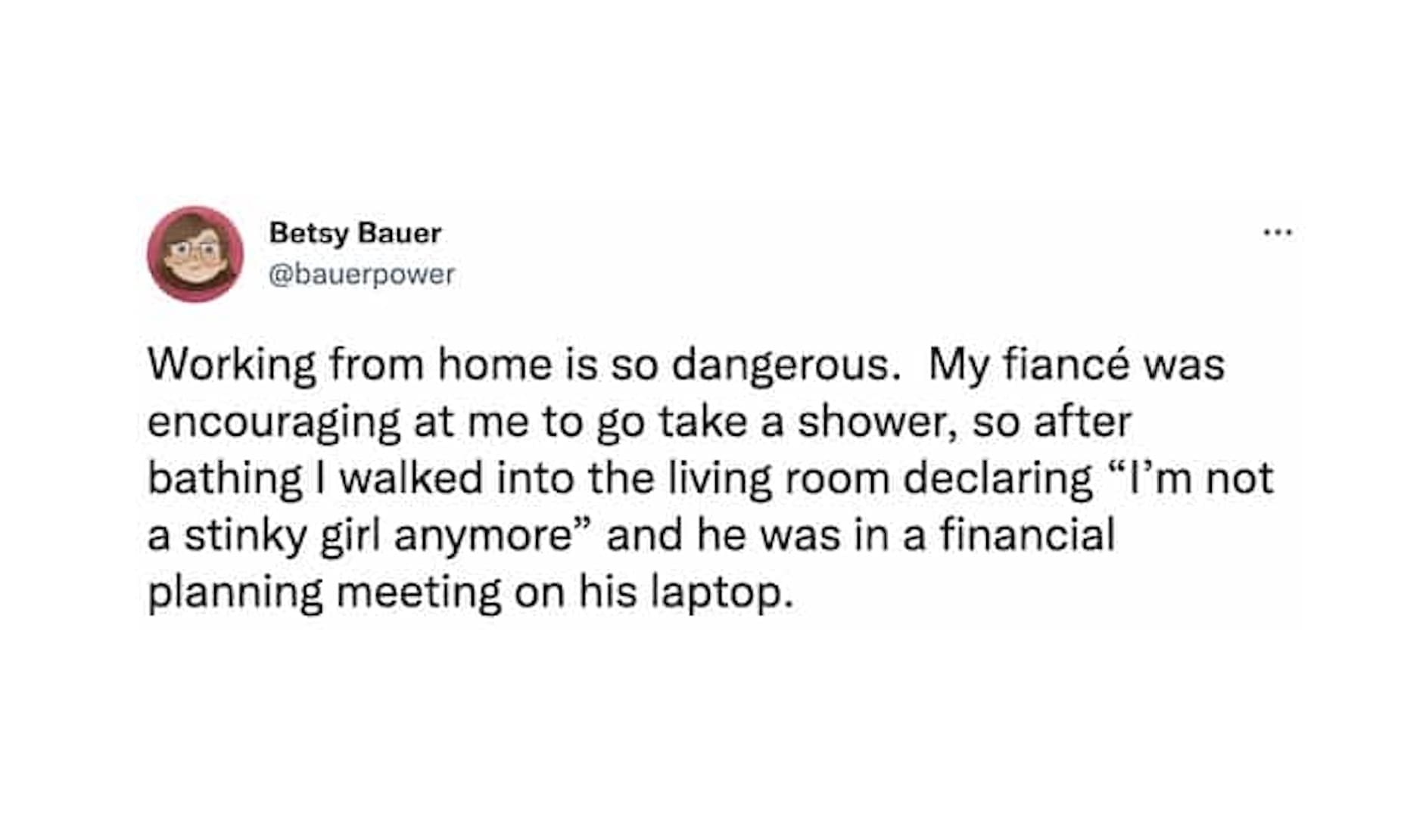Click the word "Working" starting the tweet
1426x840 pixels.
pyautogui.click(x=232, y=366)
